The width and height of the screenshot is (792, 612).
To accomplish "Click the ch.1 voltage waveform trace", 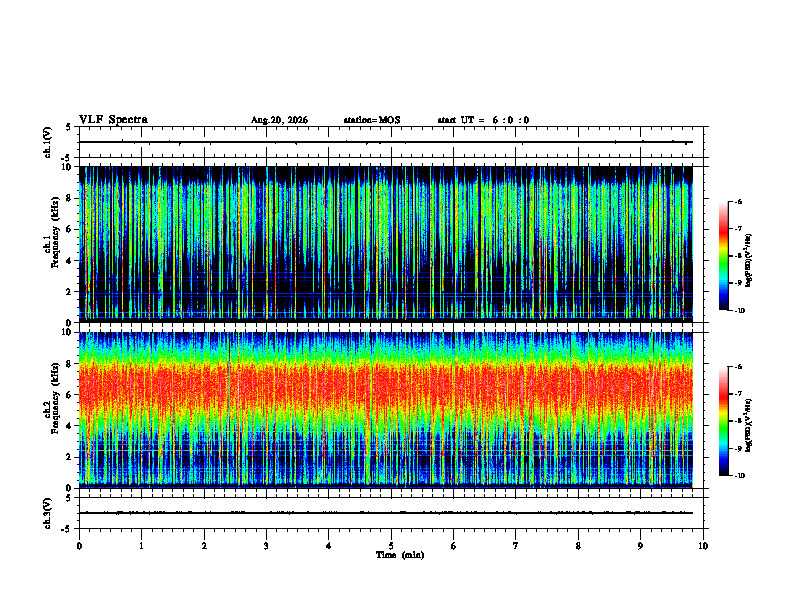I will click(386, 142).
